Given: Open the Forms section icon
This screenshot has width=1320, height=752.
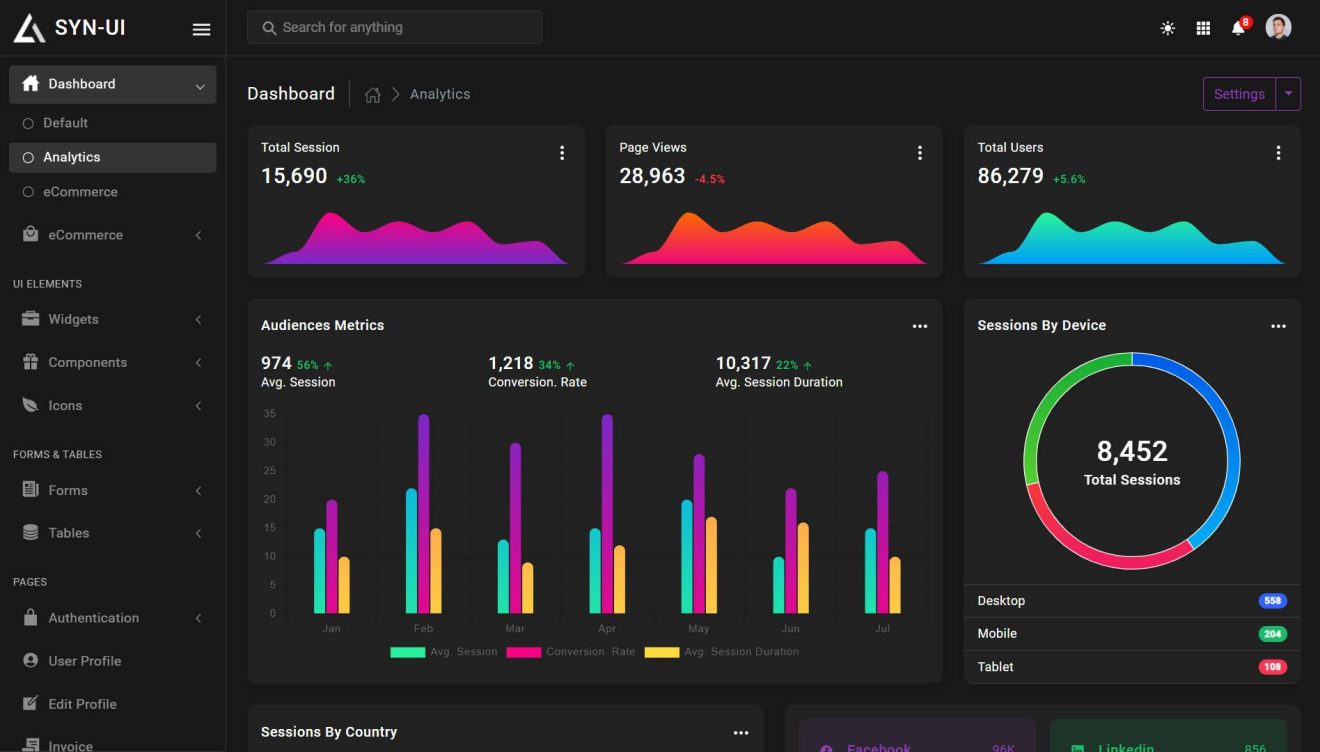Looking at the screenshot, I should (x=31, y=490).
